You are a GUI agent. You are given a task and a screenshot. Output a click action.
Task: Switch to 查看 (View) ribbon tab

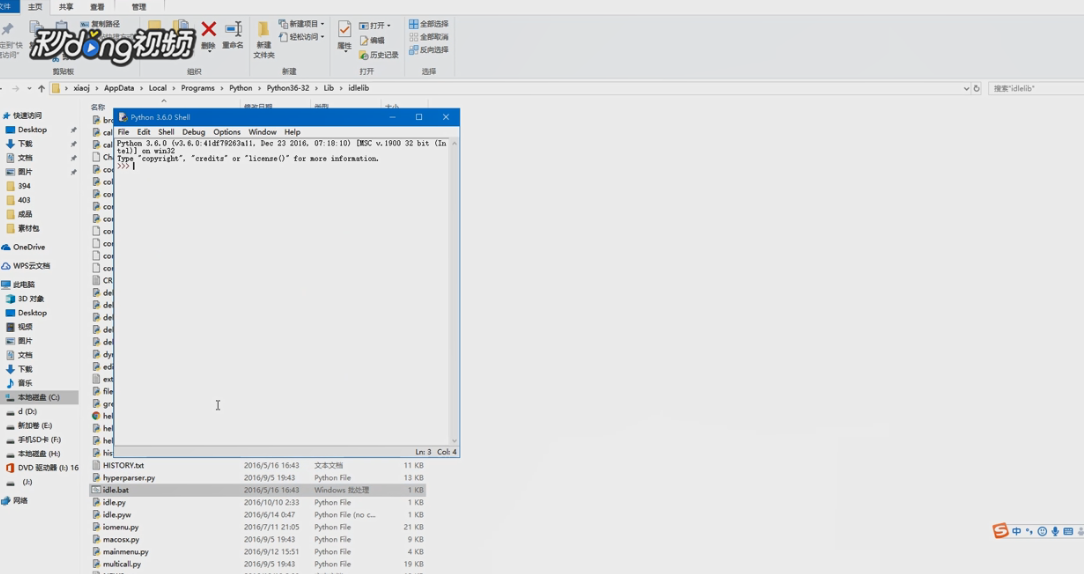pyautogui.click(x=97, y=7)
